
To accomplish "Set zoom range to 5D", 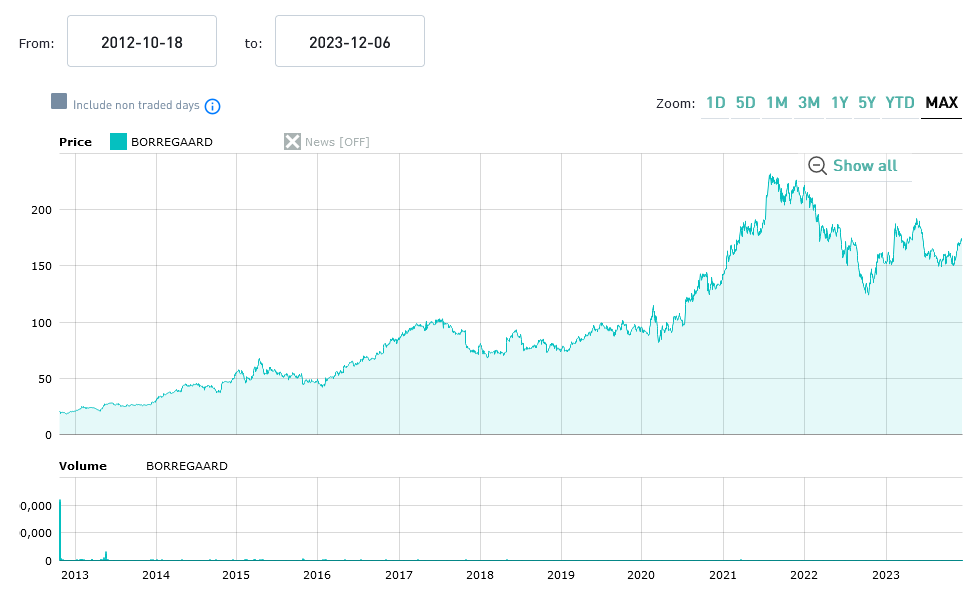I will 746,103.
